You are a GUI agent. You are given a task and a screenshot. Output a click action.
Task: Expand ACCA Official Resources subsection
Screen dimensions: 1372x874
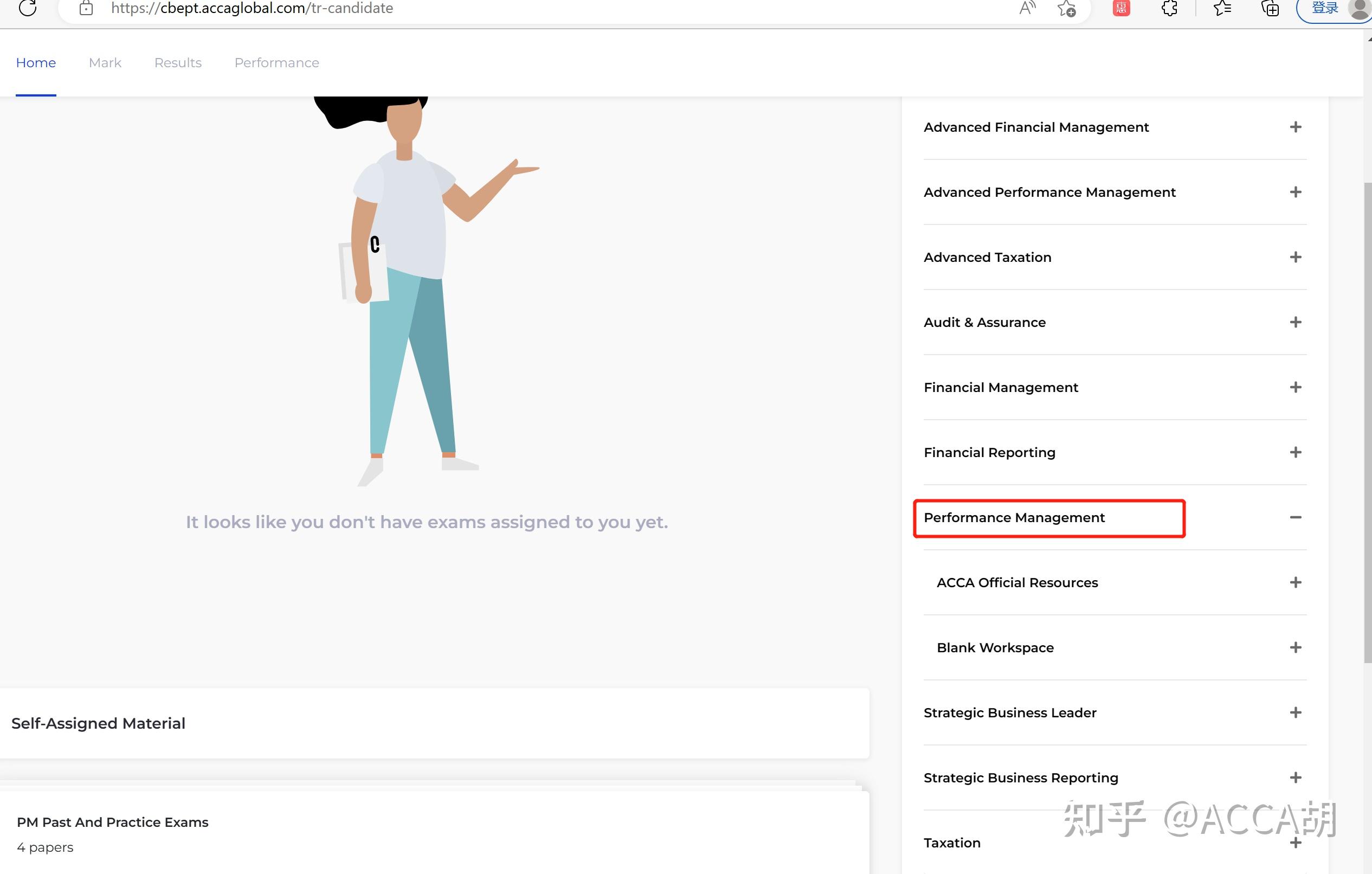pos(1295,582)
